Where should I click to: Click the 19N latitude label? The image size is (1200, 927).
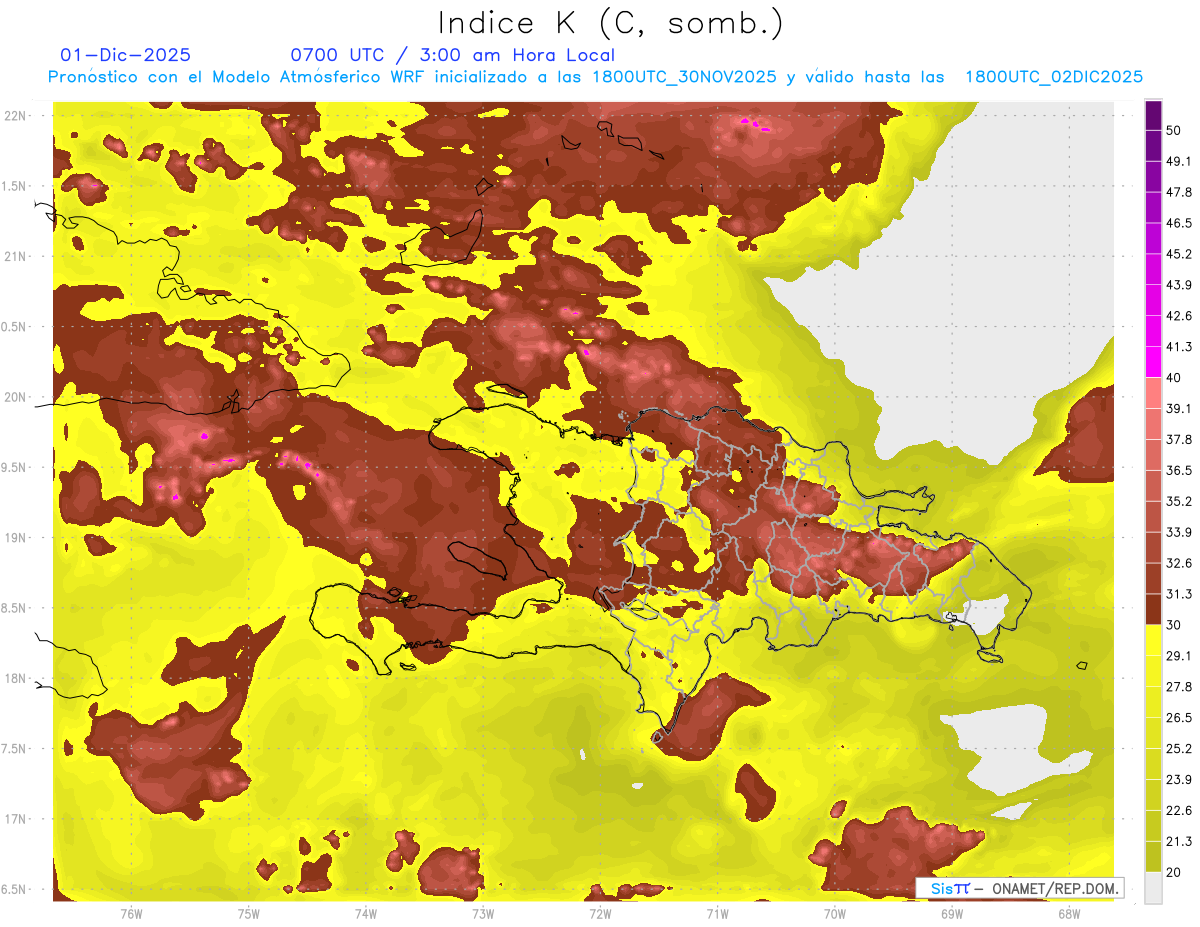pos(17,537)
